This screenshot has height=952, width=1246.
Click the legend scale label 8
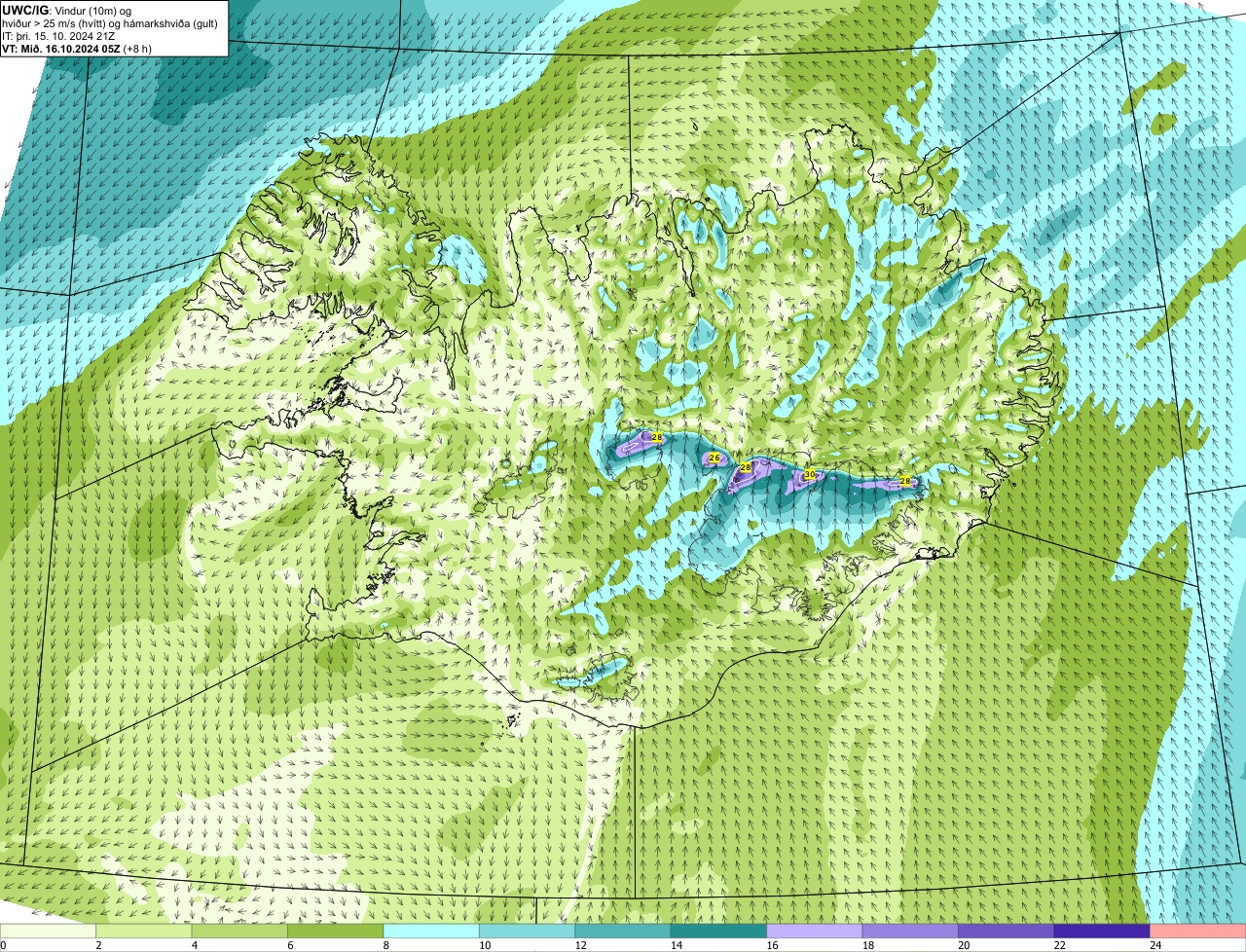[385, 945]
